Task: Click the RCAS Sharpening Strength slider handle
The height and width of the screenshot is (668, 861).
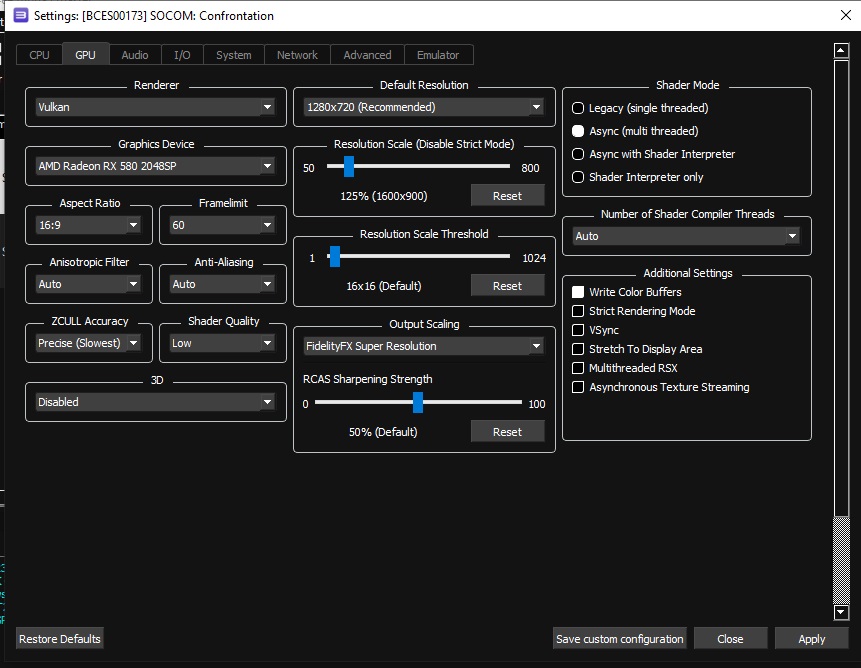Action: point(418,403)
